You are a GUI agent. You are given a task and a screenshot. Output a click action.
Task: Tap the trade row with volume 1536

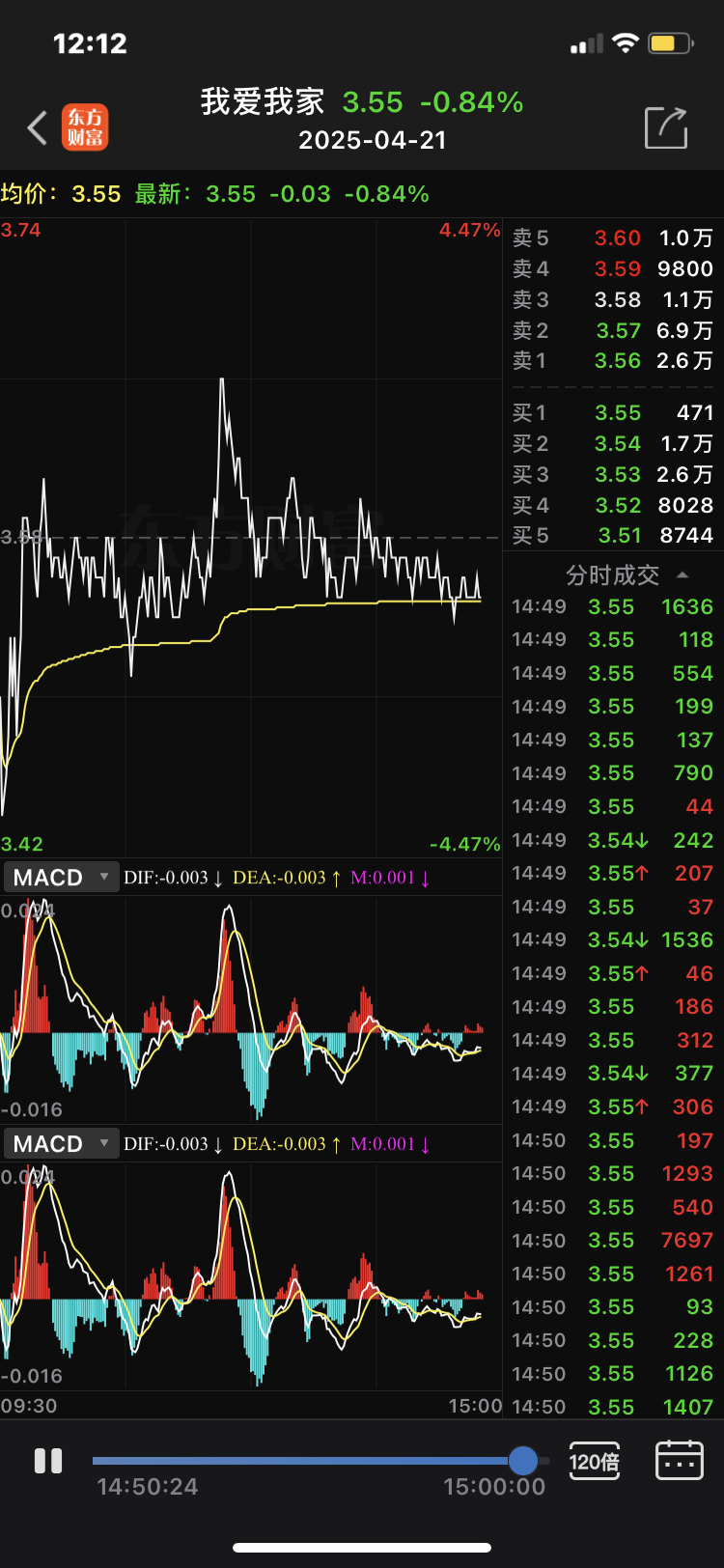613,940
